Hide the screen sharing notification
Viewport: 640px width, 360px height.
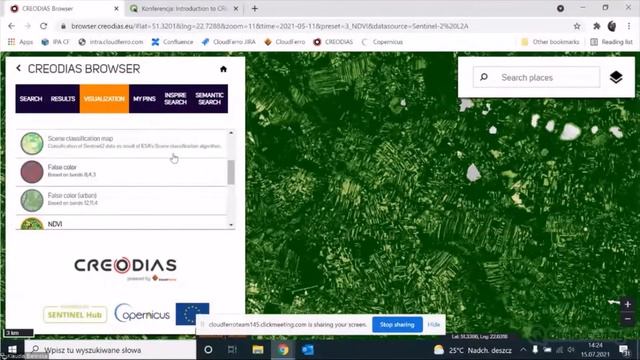click(433, 325)
